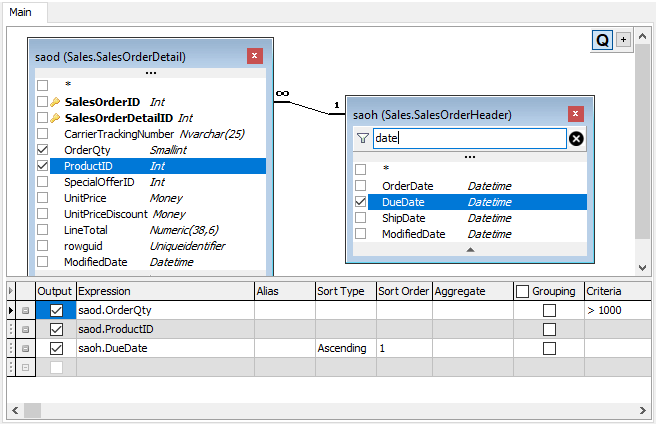Screen dimensions: 656x424
Task: Expand the ellipsis bar in saod table
Action: tap(151, 73)
